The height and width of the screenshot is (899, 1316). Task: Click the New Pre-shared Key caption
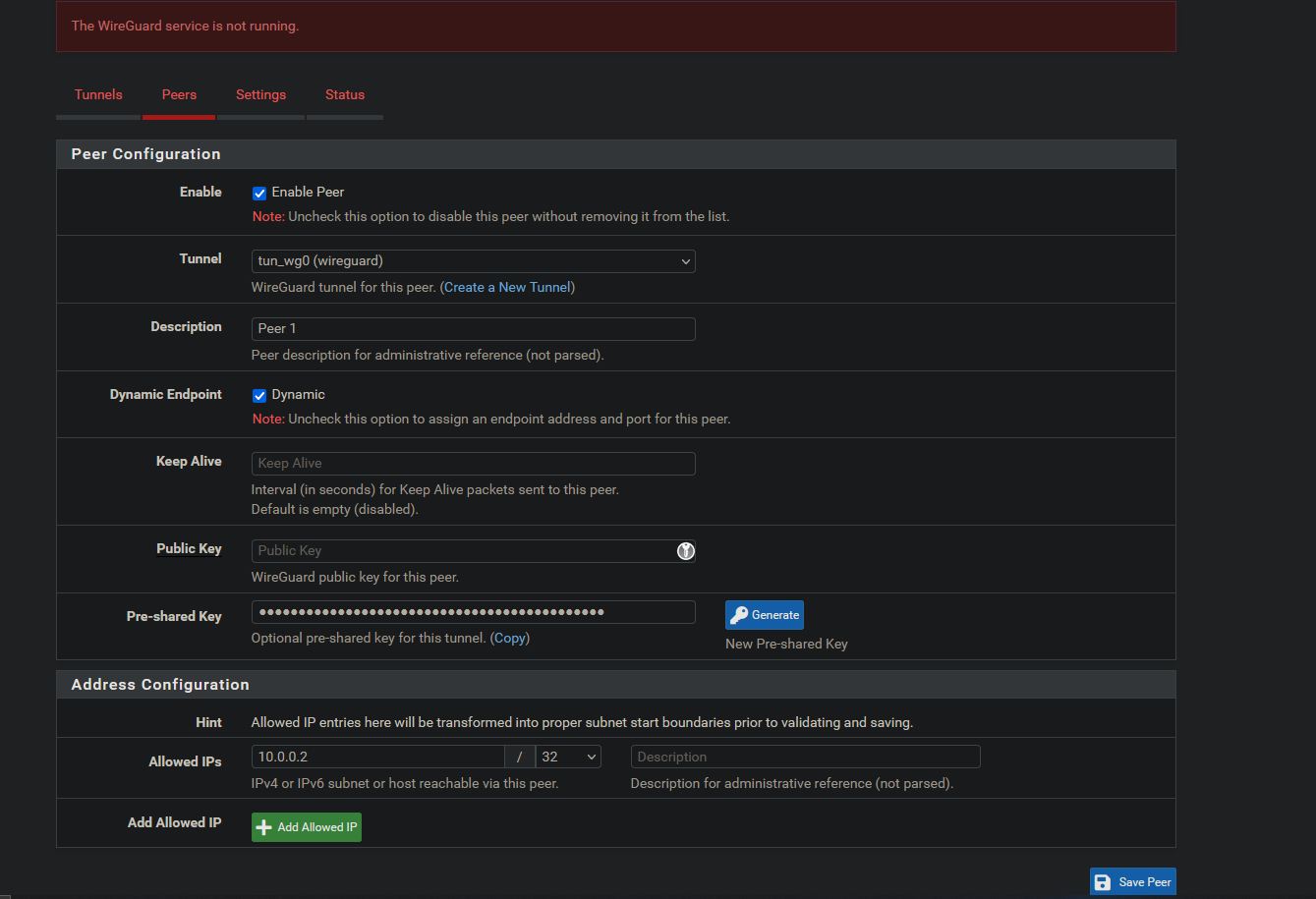786,645
